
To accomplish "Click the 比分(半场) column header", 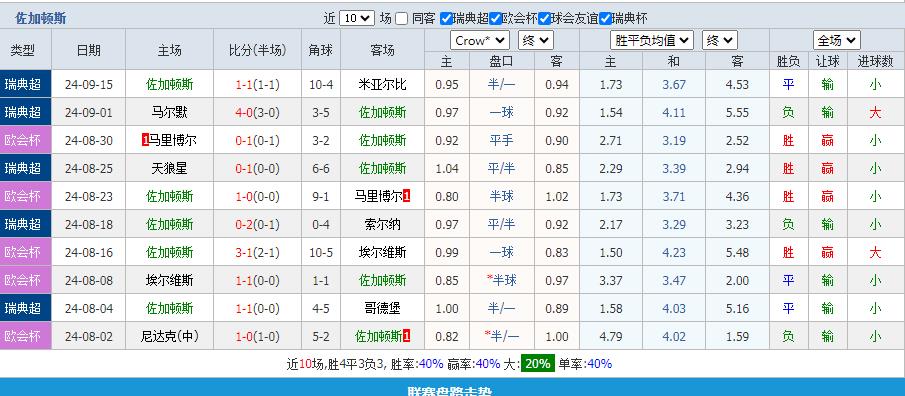I will [x=257, y=50].
